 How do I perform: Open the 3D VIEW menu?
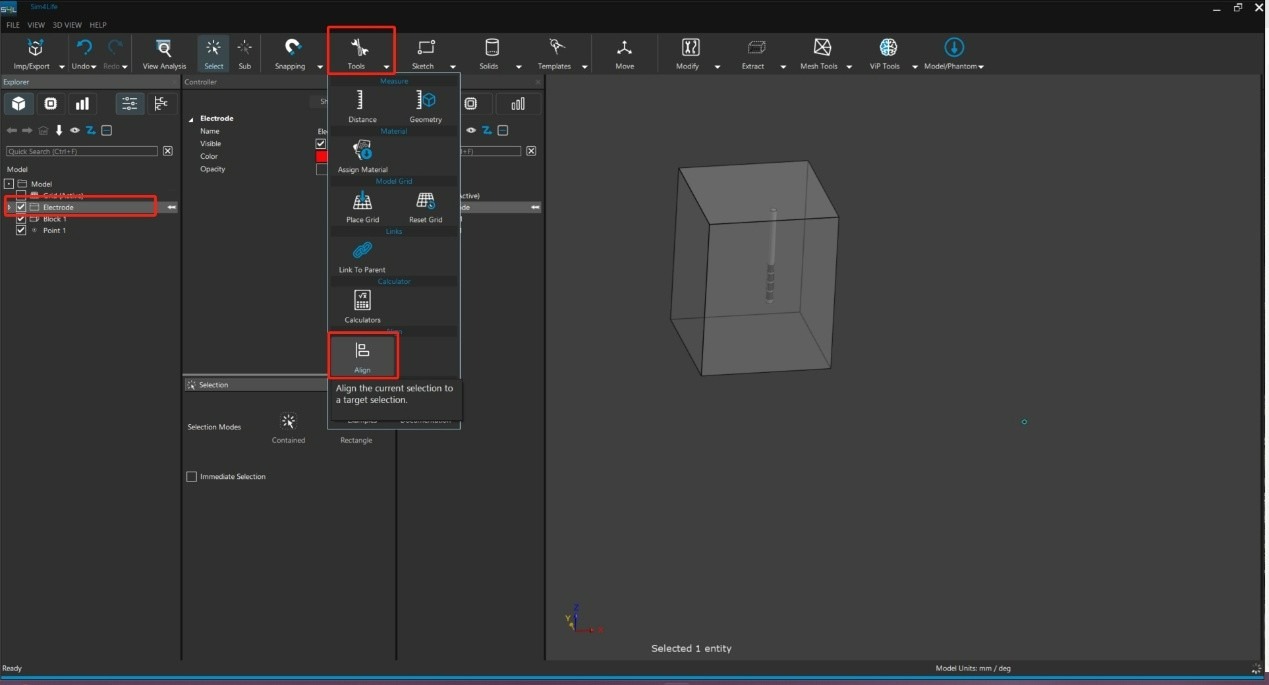click(x=66, y=25)
